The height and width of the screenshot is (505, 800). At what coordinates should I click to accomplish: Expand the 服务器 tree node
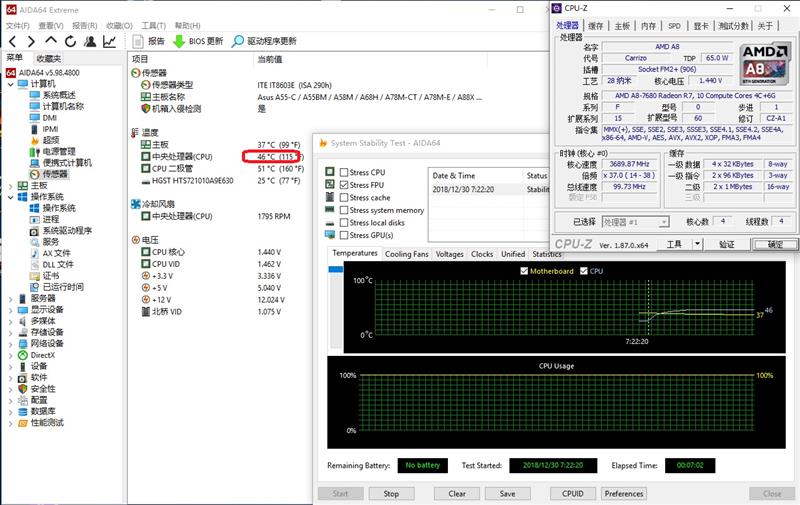click(10, 298)
